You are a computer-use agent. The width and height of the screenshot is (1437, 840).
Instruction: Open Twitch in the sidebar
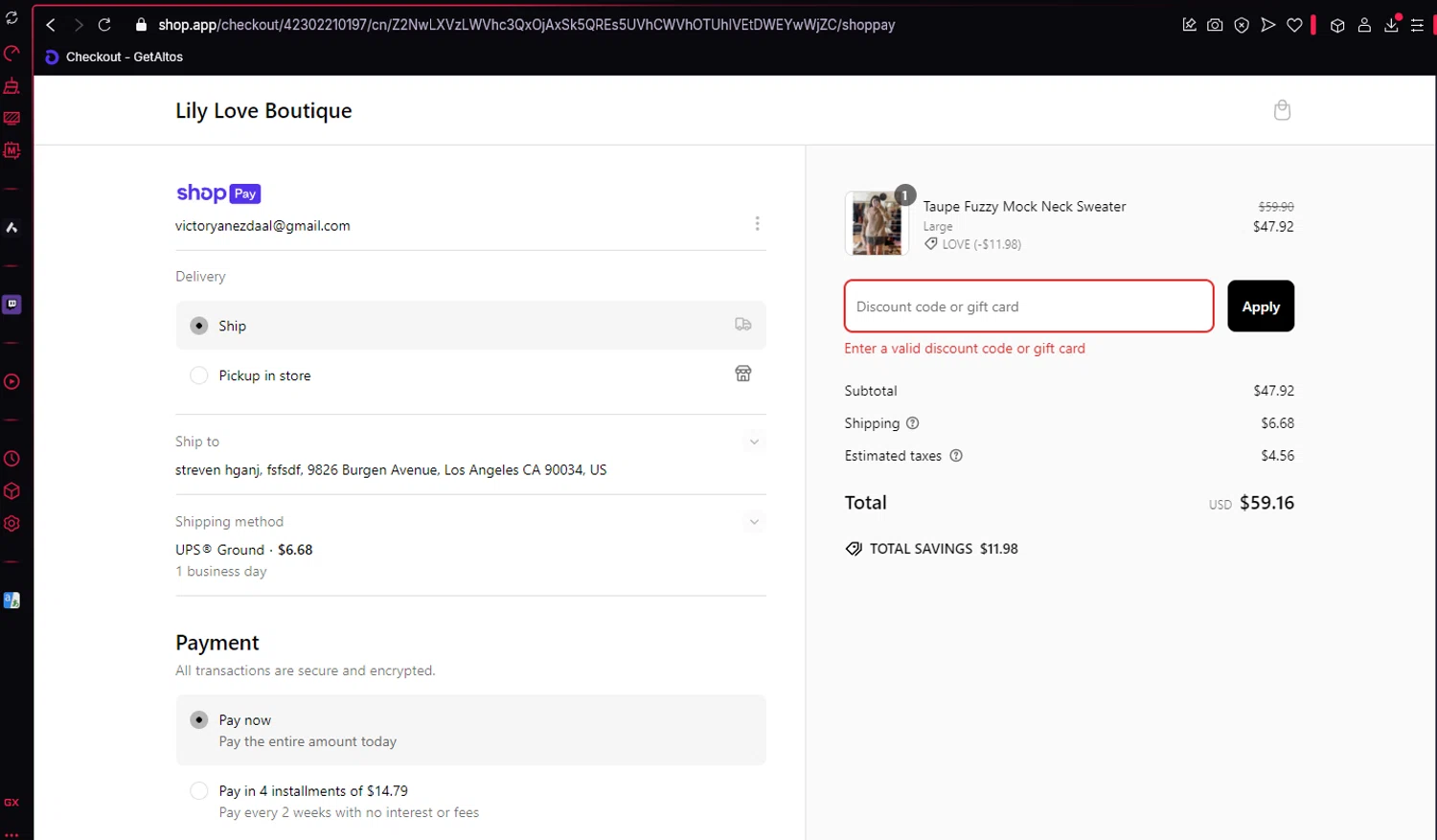click(11, 304)
